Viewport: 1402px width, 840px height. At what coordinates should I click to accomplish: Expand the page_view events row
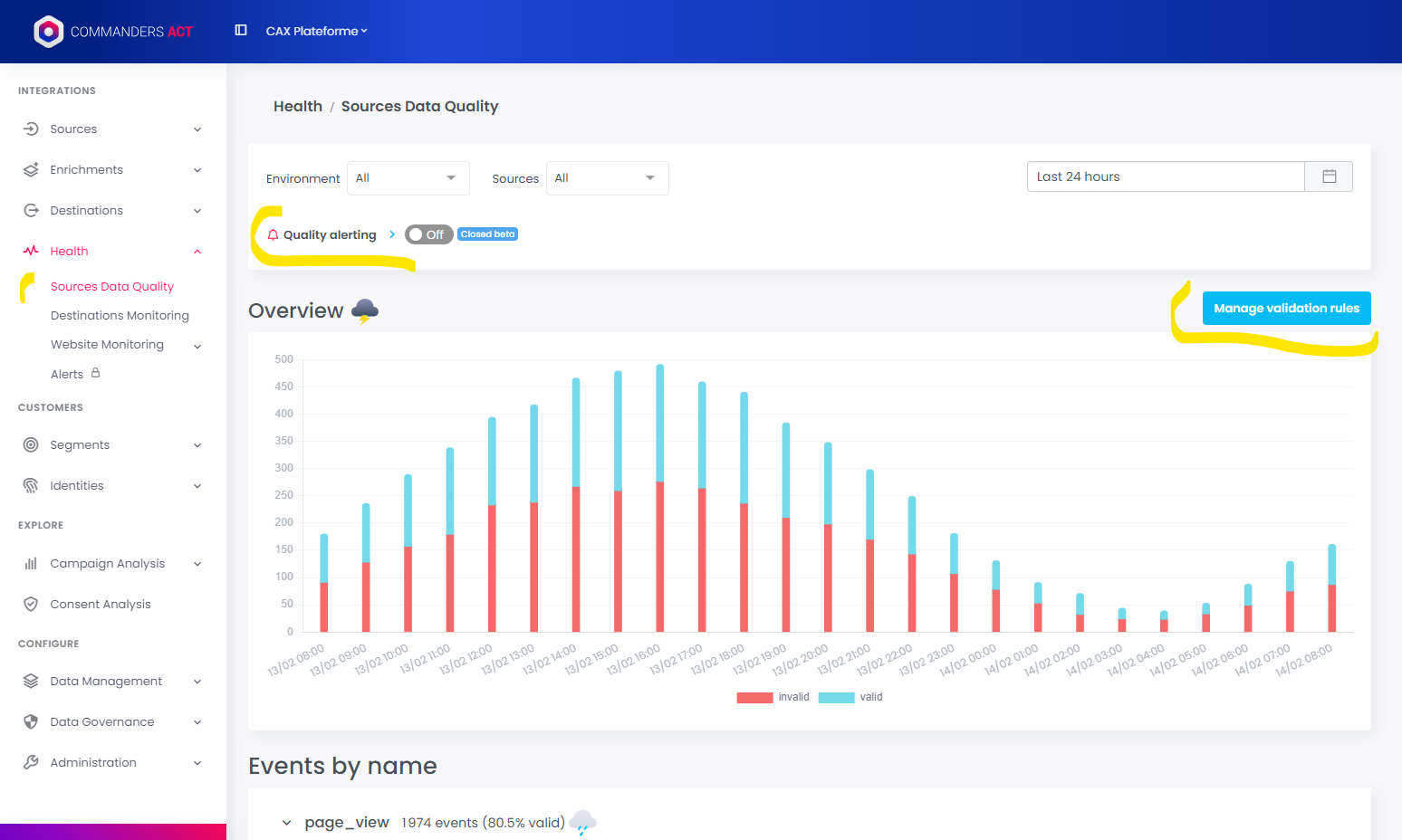click(x=287, y=823)
